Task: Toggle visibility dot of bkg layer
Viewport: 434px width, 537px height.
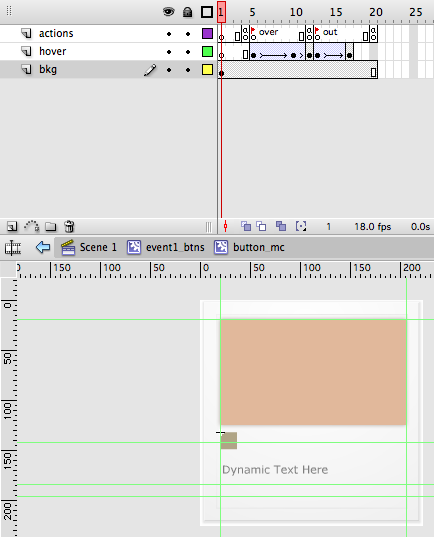Action: [169, 70]
